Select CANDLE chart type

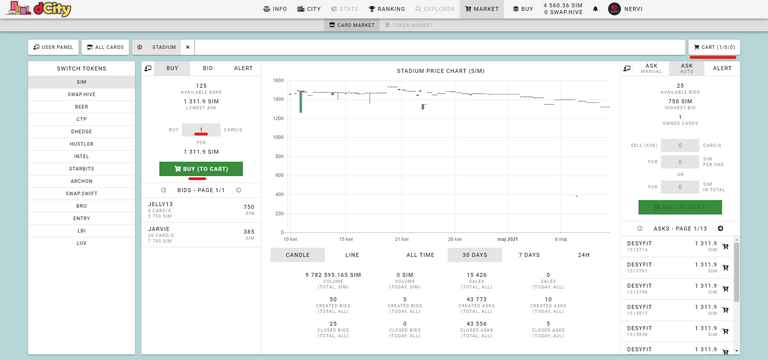(x=298, y=255)
